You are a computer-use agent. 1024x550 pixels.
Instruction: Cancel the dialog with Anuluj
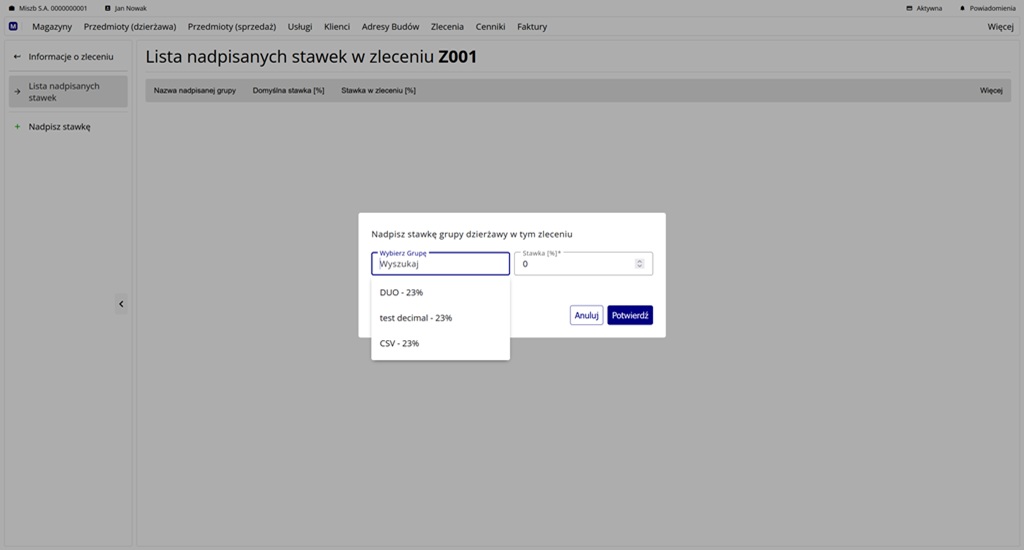(586, 315)
